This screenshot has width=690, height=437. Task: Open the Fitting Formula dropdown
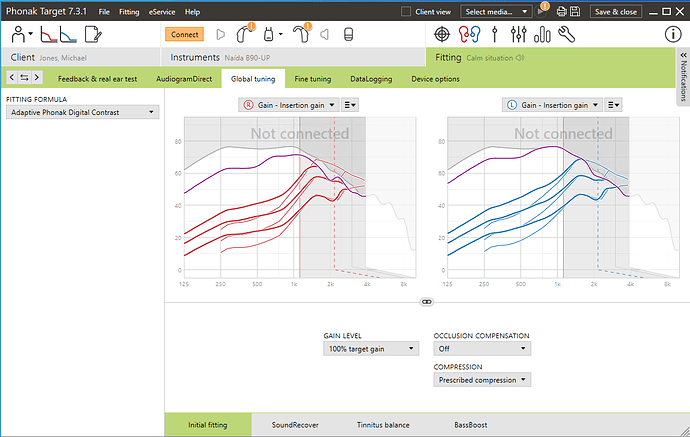tap(82, 112)
